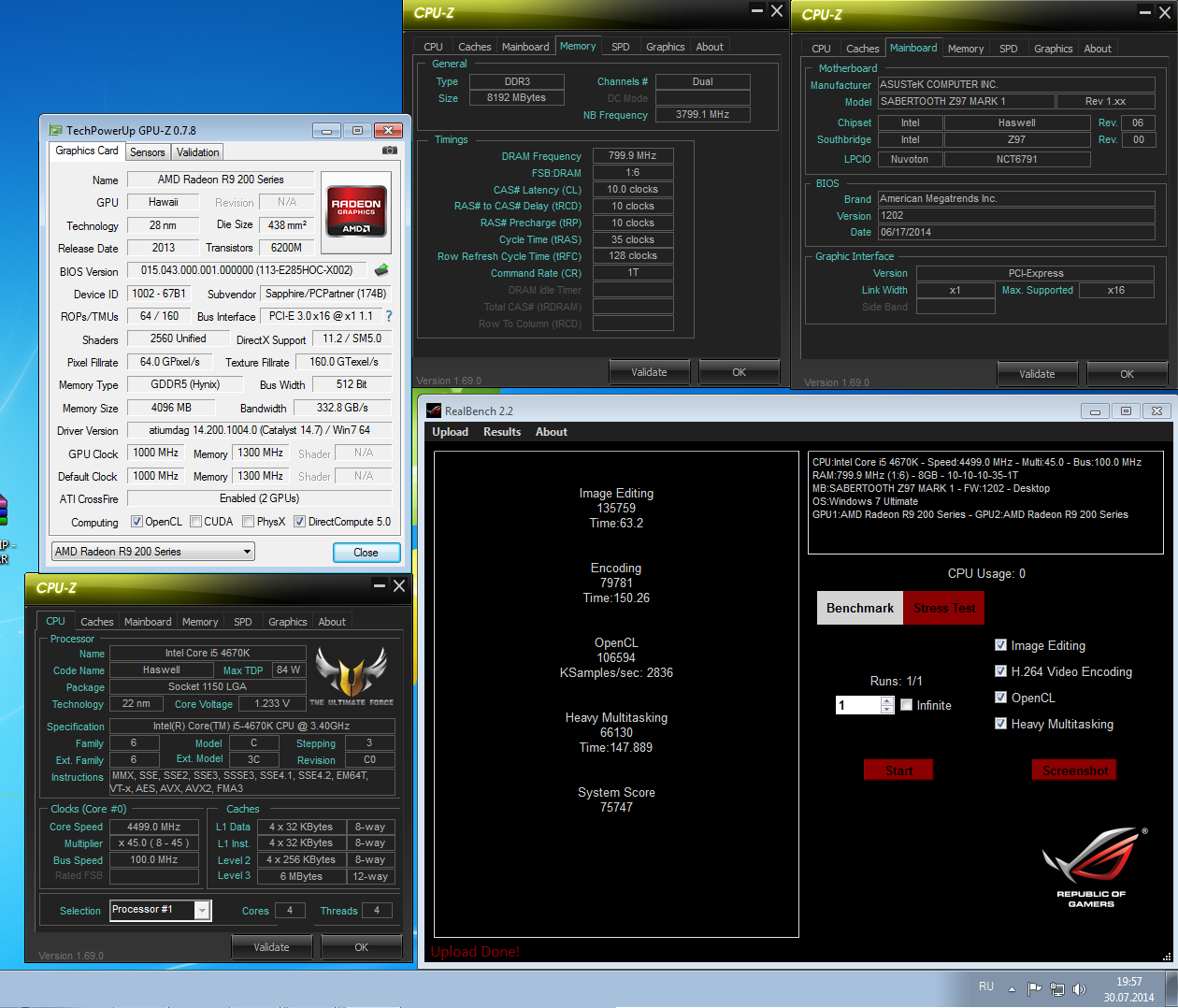Screen dimensions: 1178x1008
Task: Click the GPU-Z title bar app icon
Action: [x=56, y=130]
